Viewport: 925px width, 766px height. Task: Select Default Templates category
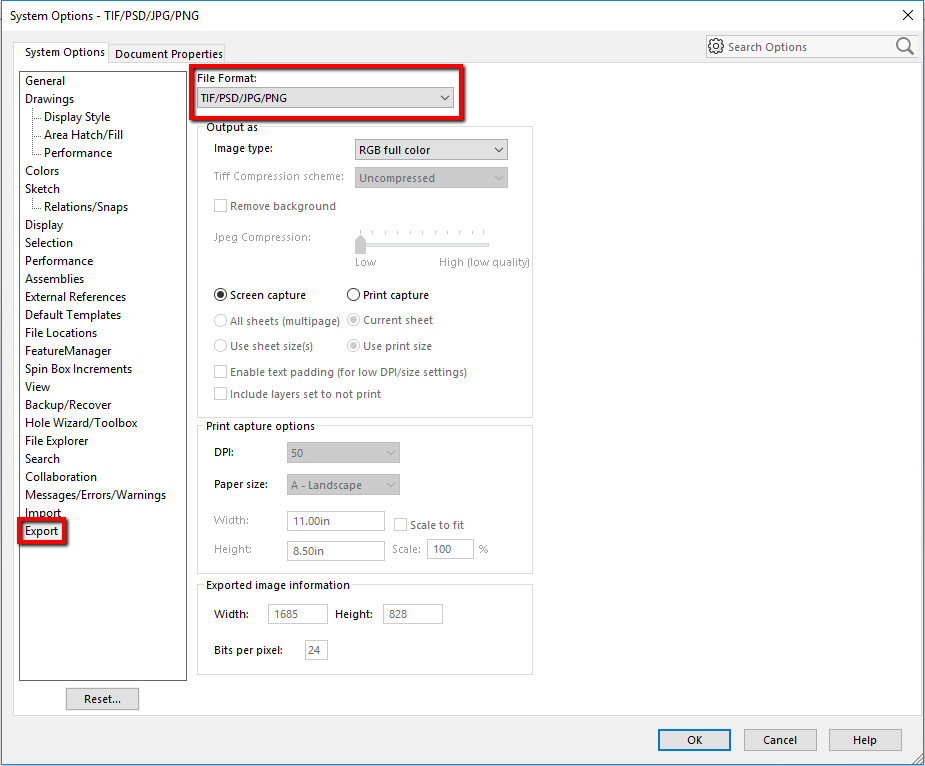click(x=73, y=315)
